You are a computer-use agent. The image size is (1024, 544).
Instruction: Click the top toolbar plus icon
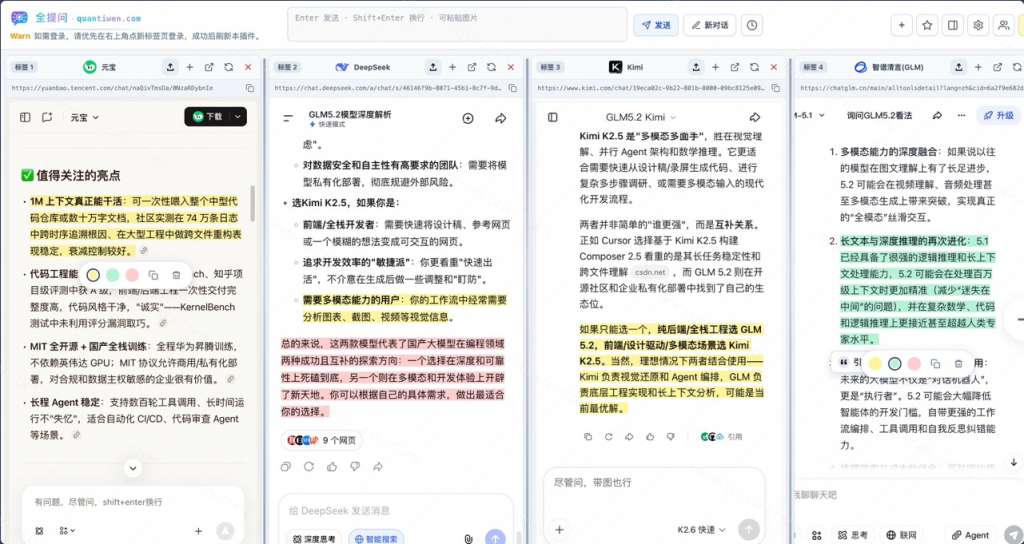(x=902, y=25)
